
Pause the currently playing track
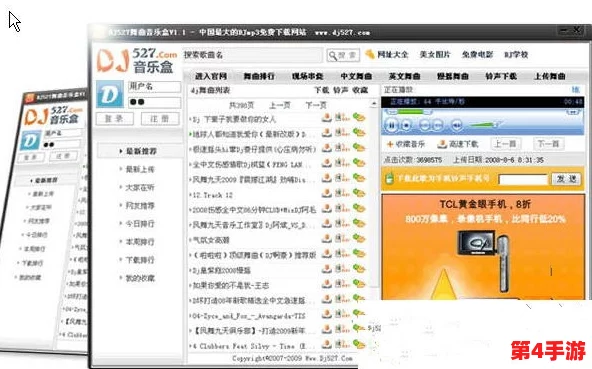tap(392, 125)
